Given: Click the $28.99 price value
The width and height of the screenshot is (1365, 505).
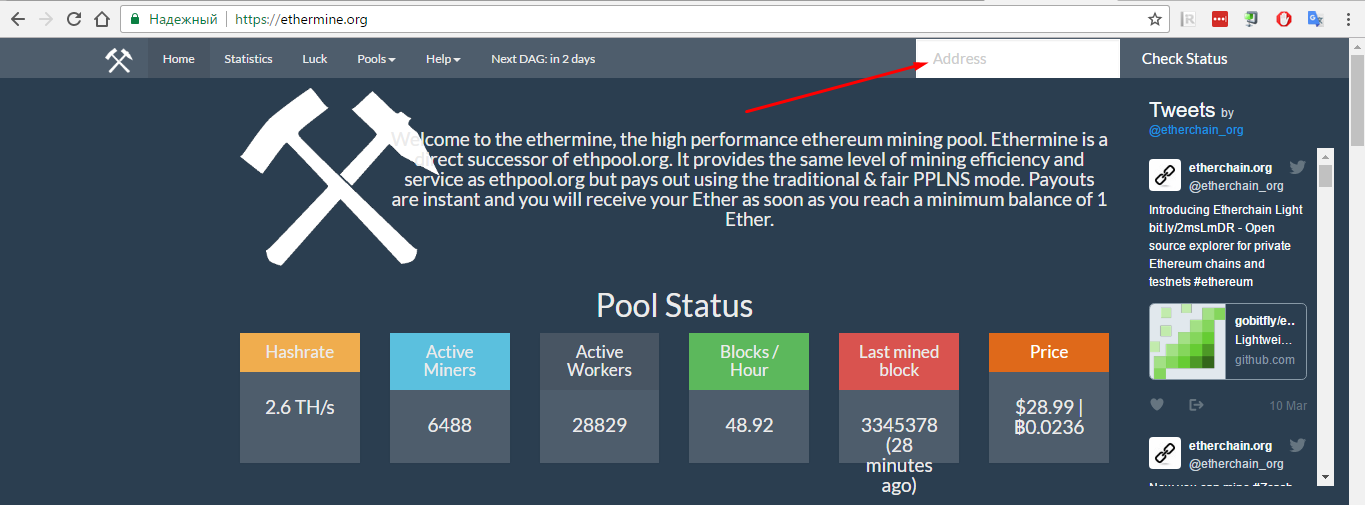Looking at the screenshot, I should [1044, 407].
